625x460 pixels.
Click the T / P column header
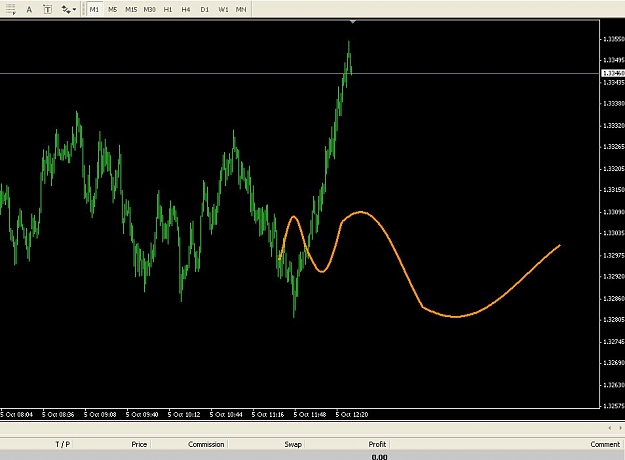coord(63,444)
